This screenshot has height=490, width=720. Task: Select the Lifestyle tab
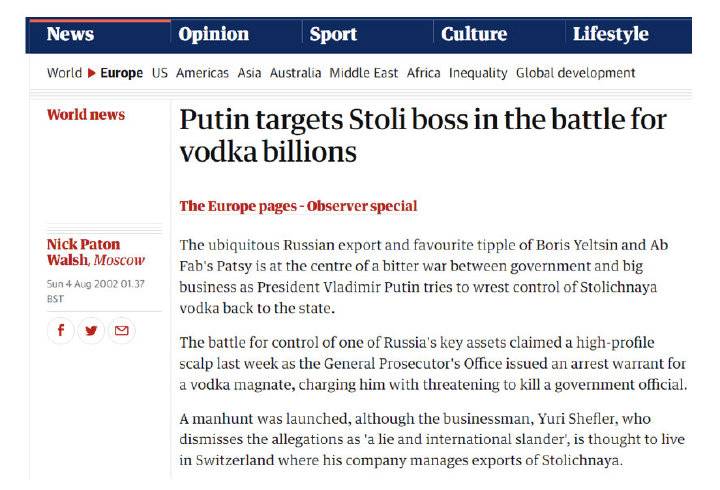[x=610, y=34]
